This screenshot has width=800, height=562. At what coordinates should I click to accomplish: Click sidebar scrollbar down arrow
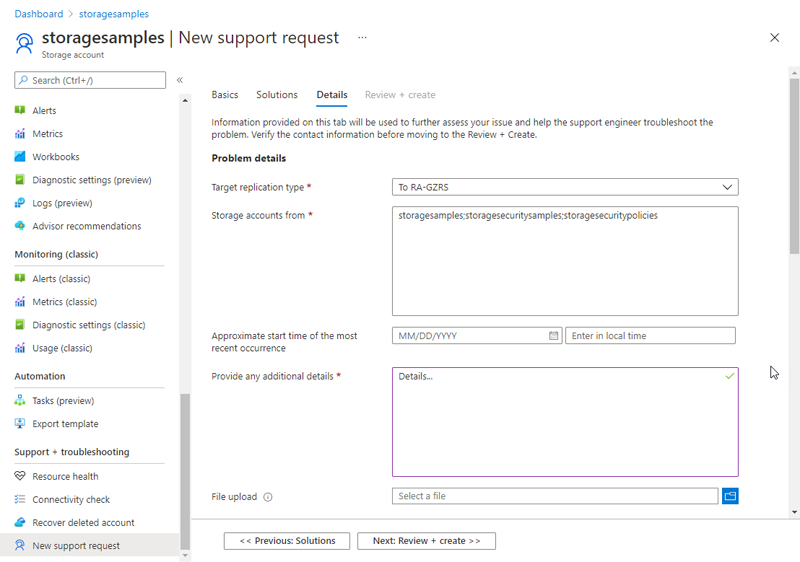(x=185, y=556)
